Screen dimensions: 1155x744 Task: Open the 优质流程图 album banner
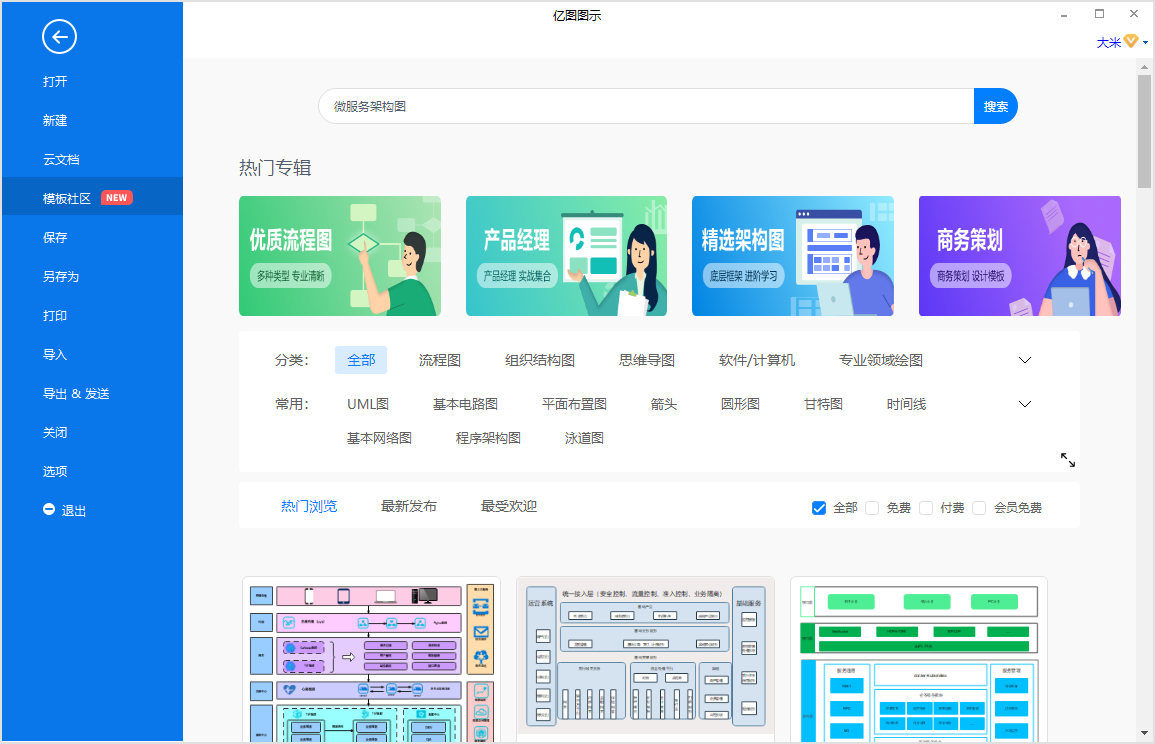click(x=340, y=256)
